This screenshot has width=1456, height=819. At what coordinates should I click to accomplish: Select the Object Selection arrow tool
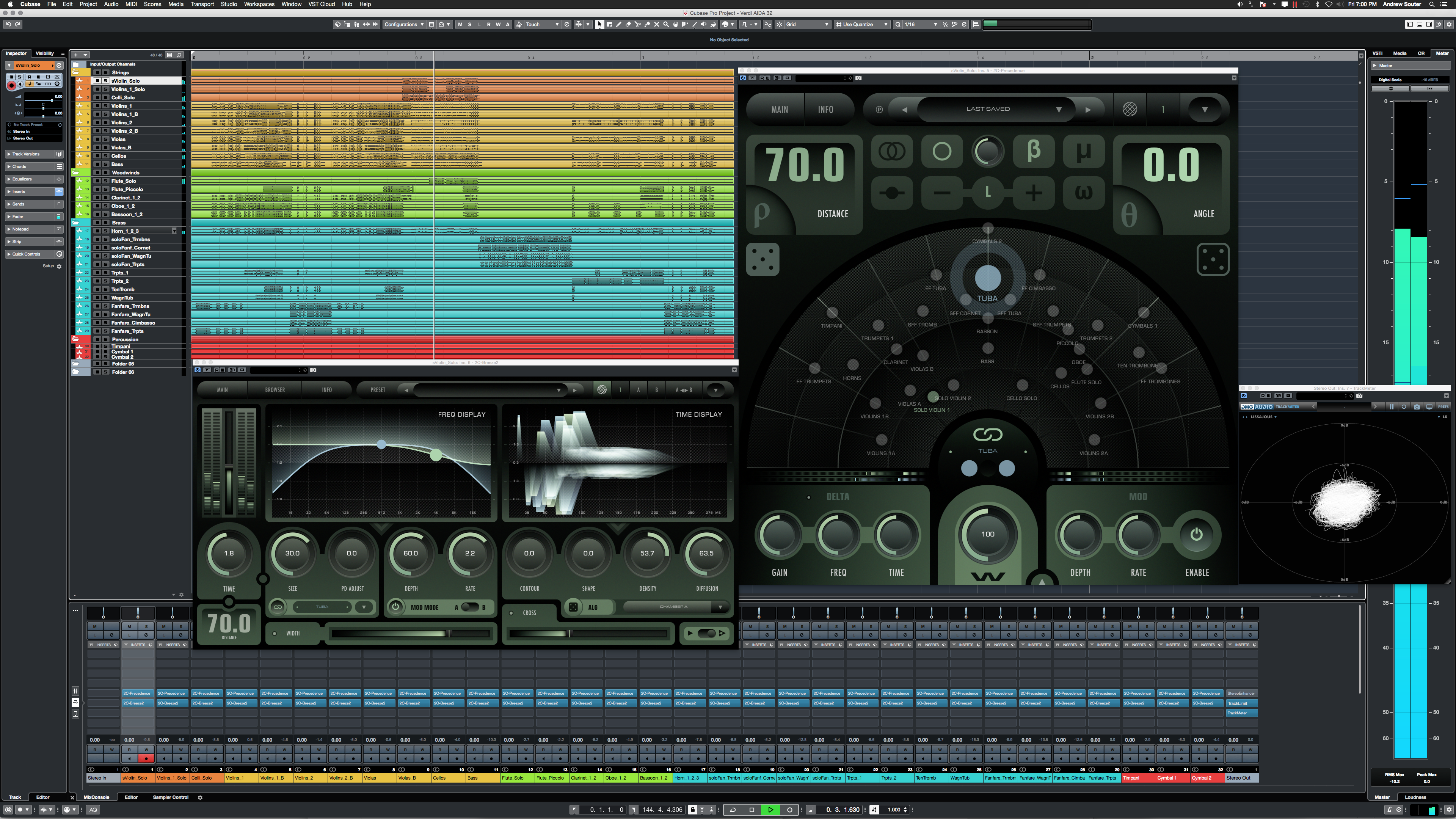600,24
